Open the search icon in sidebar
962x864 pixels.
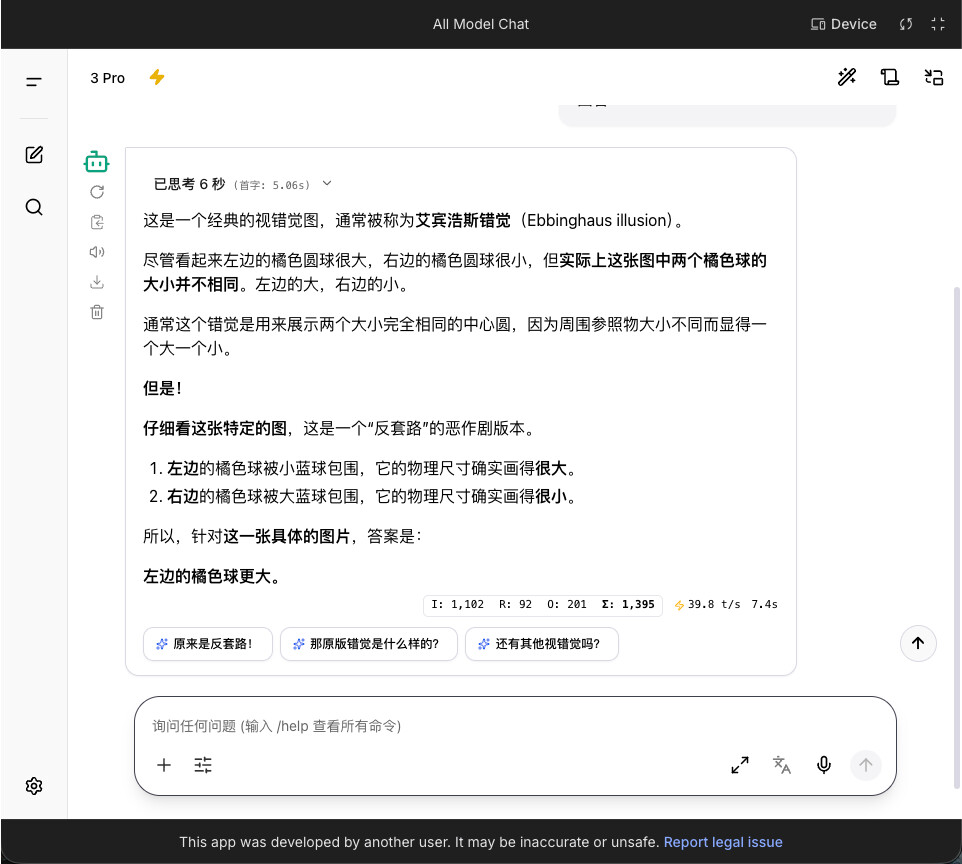coord(34,207)
